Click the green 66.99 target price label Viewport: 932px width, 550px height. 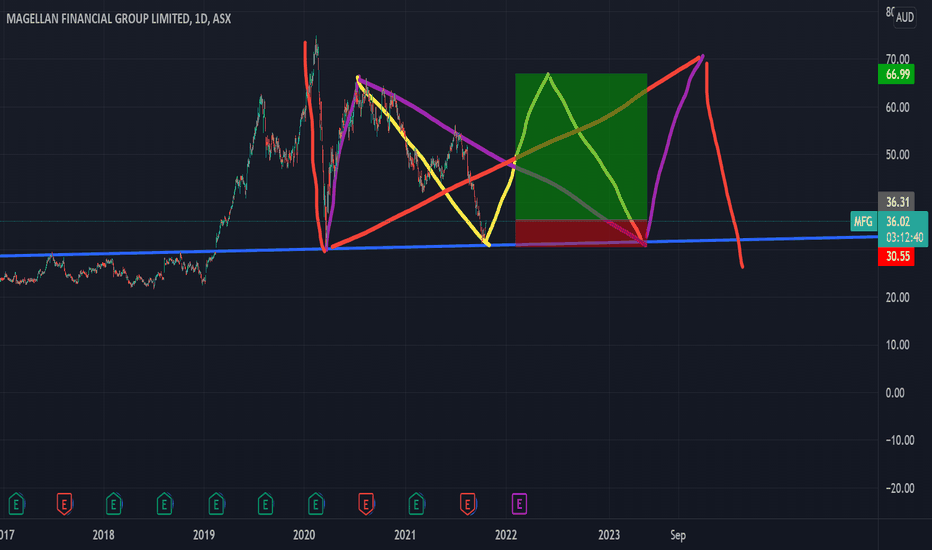896,74
